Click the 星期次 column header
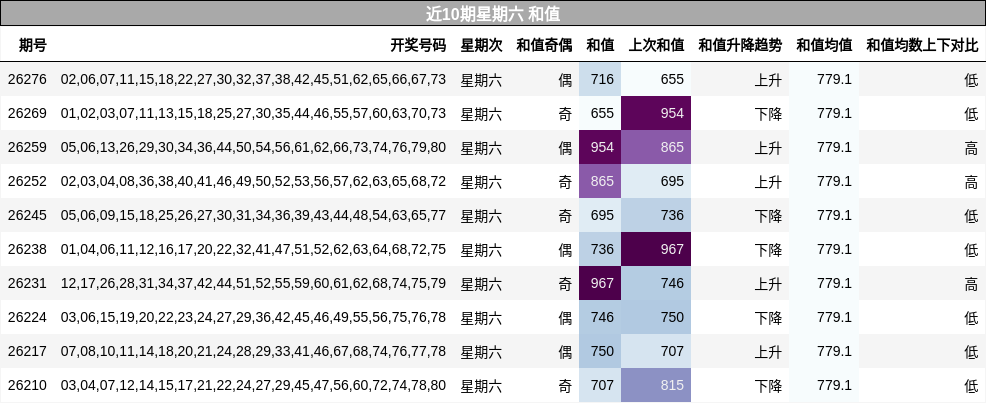The width and height of the screenshot is (986, 403). (x=482, y=45)
